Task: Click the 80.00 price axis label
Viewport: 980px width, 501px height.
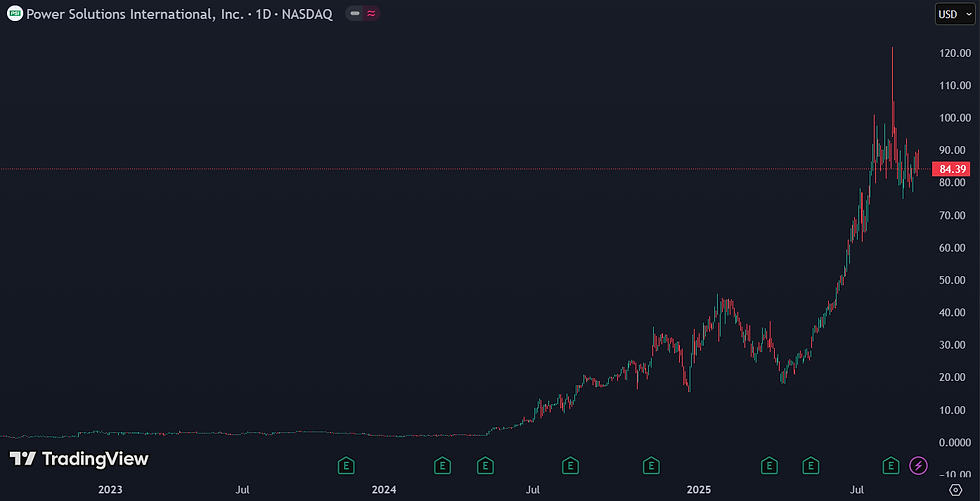Action: (x=953, y=183)
